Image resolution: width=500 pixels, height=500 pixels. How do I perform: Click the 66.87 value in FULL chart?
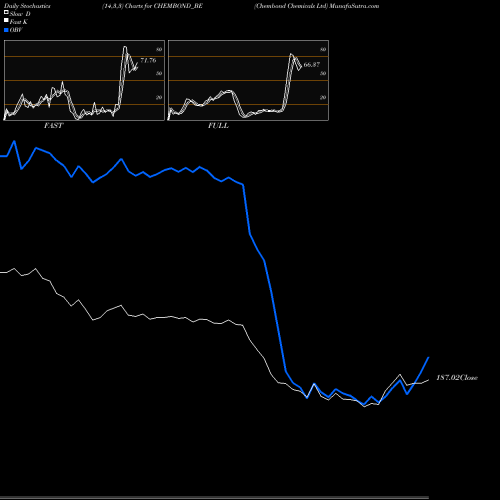[x=312, y=65]
